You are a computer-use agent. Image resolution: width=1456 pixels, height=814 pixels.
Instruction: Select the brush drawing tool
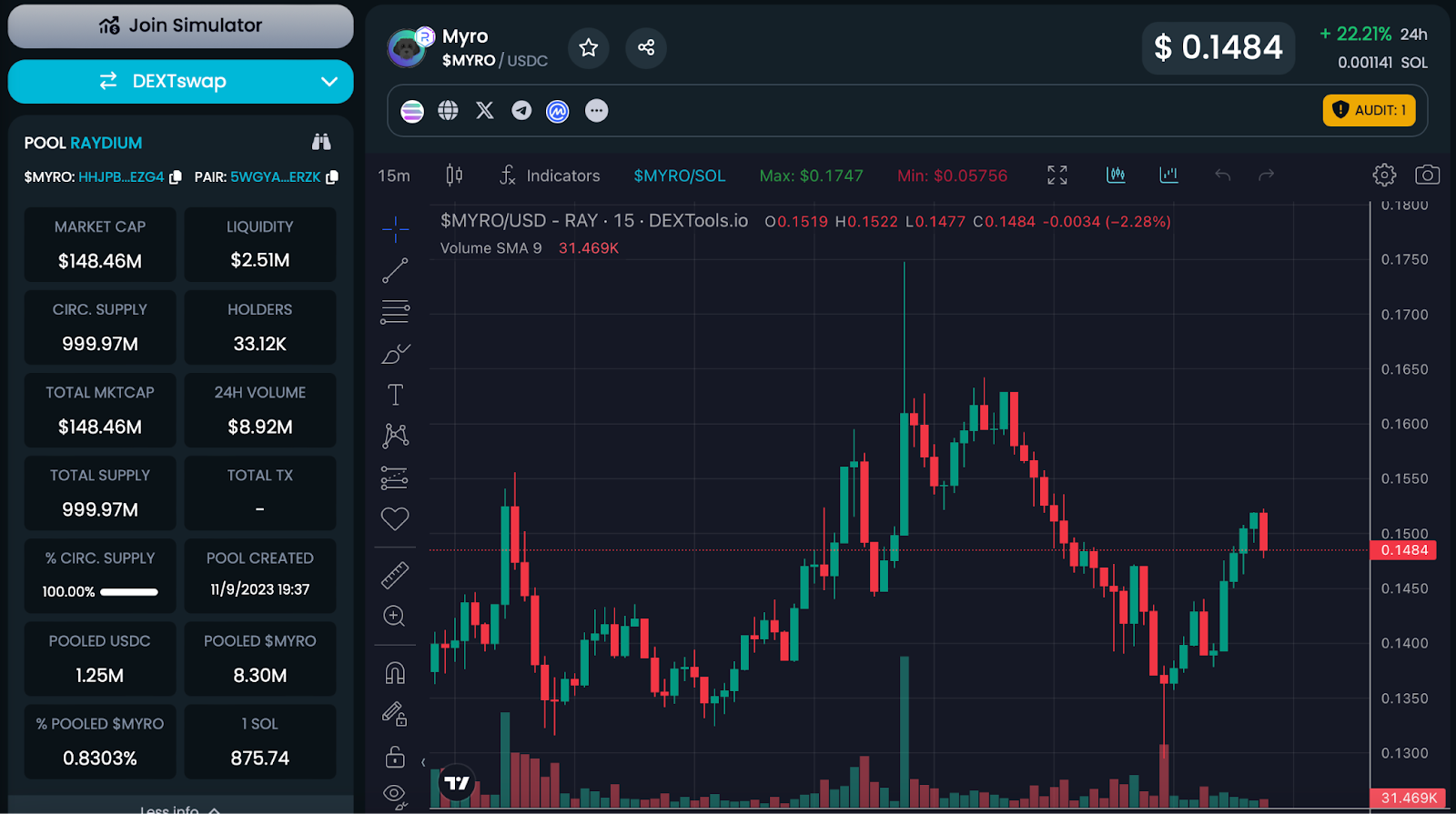tap(395, 354)
